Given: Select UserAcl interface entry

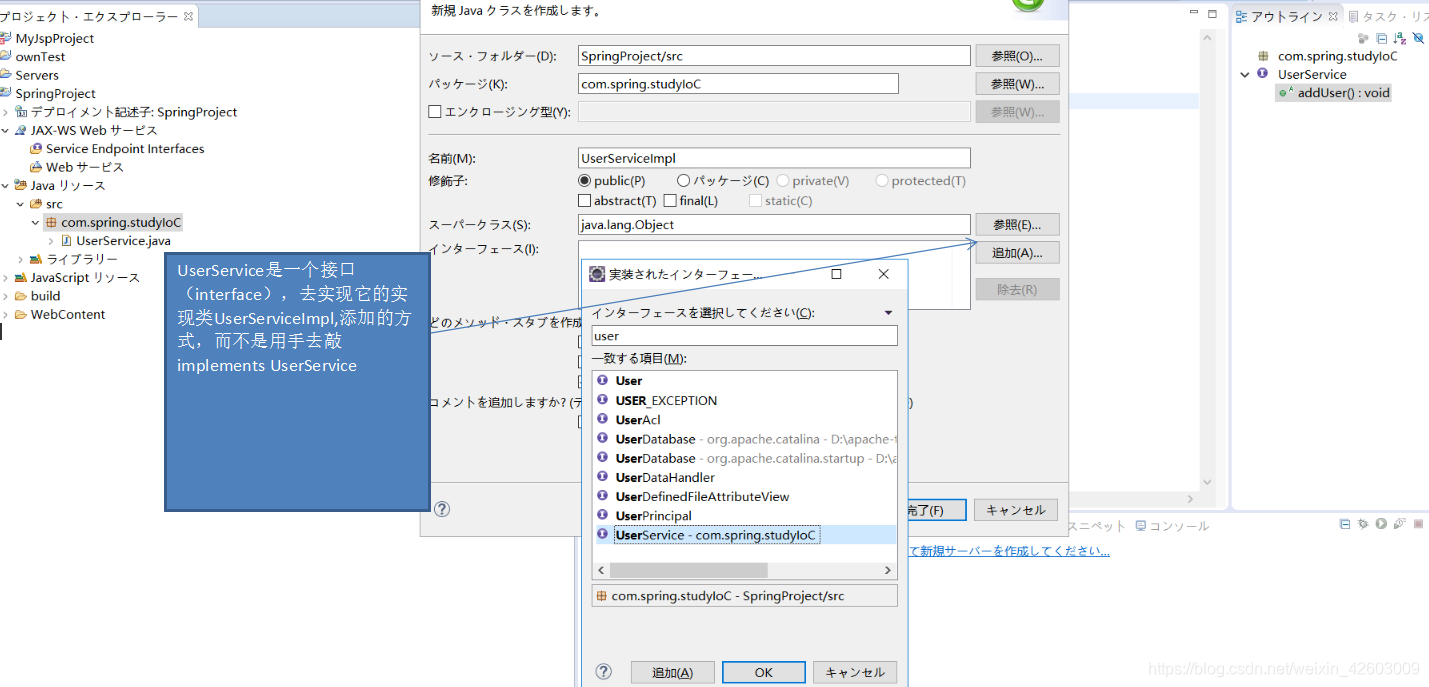Looking at the screenshot, I should 638,420.
